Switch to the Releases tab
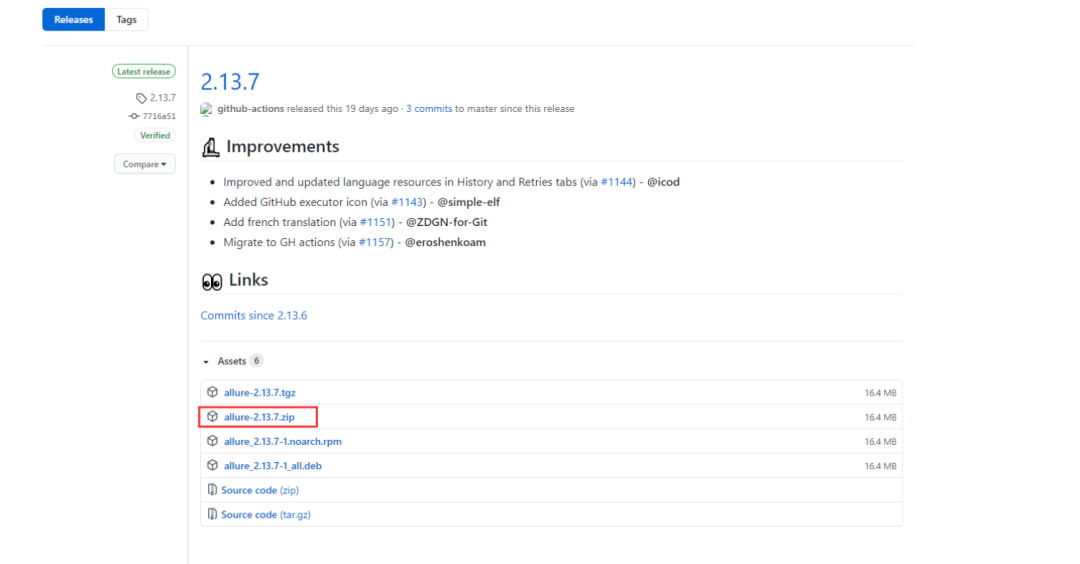 pos(73,19)
